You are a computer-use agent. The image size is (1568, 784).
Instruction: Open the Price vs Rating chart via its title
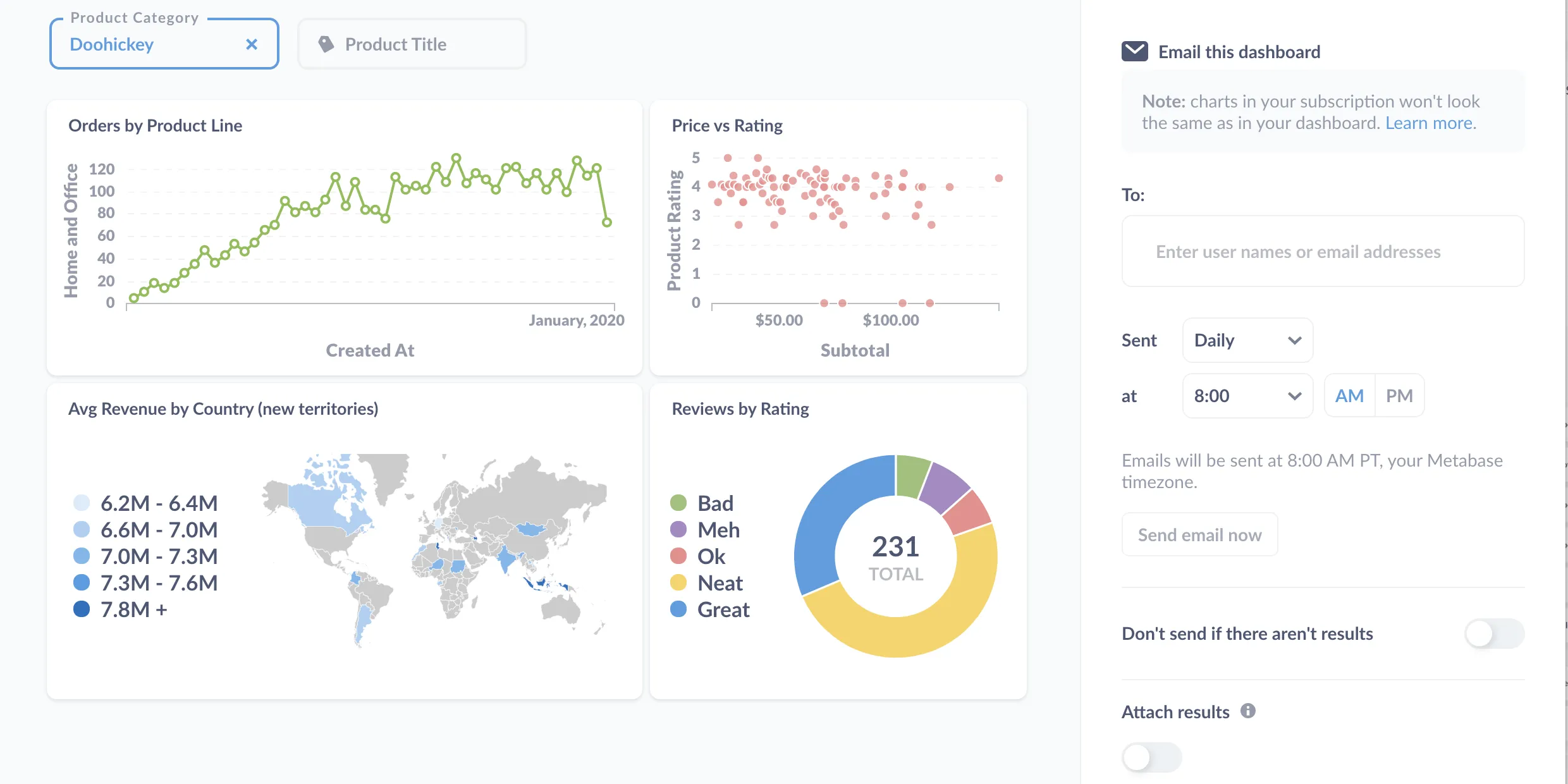[726, 125]
